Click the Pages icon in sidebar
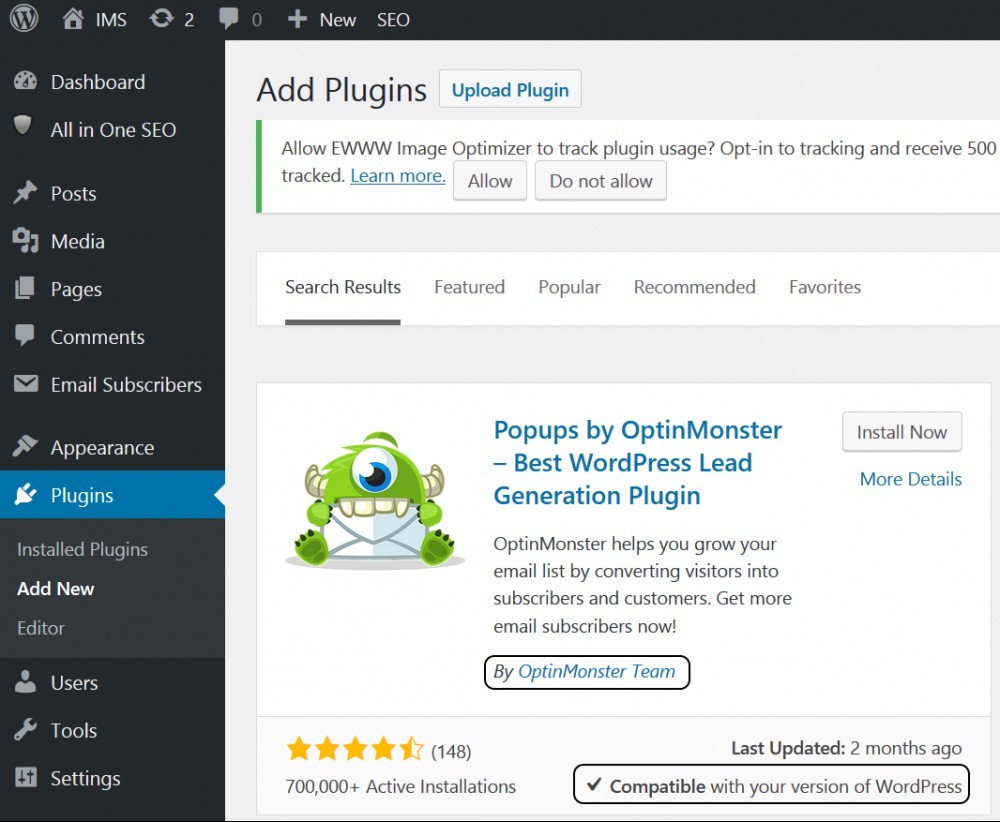The width and height of the screenshot is (1000, 822). 25,288
